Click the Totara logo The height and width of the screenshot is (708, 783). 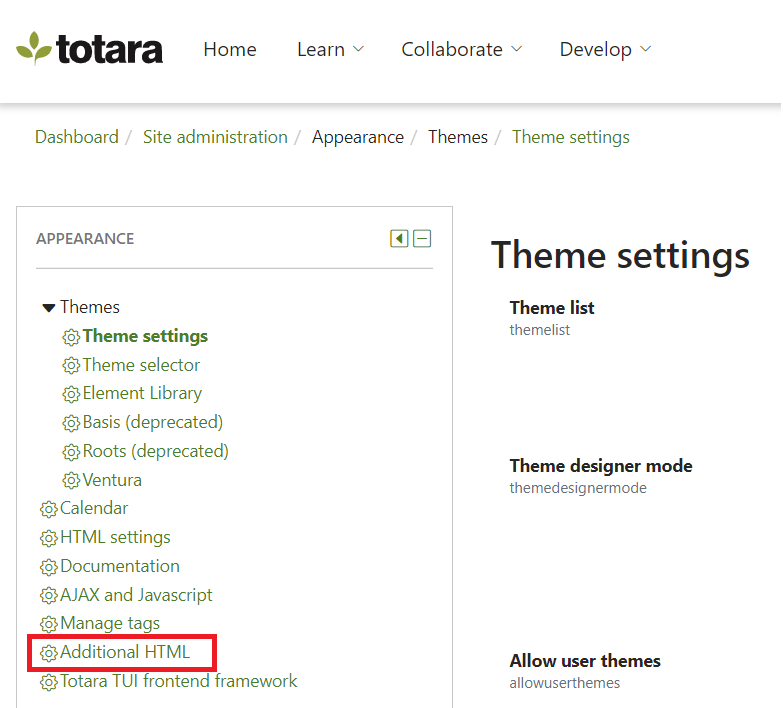tap(89, 49)
